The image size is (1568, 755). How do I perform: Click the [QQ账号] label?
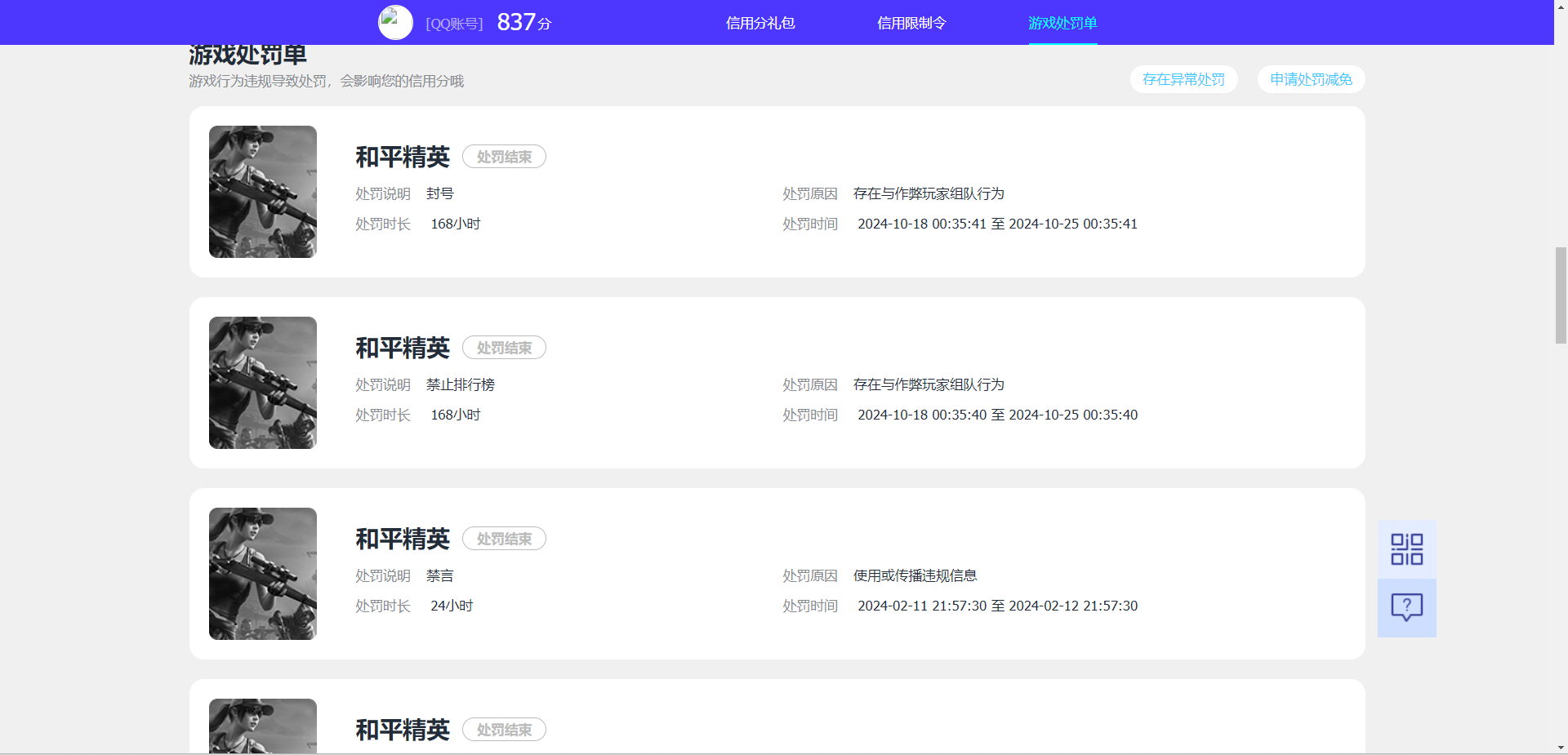[454, 24]
